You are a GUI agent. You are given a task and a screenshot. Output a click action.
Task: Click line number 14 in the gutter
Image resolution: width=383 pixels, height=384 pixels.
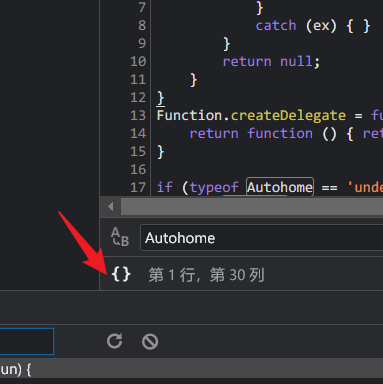pyautogui.click(x=138, y=133)
